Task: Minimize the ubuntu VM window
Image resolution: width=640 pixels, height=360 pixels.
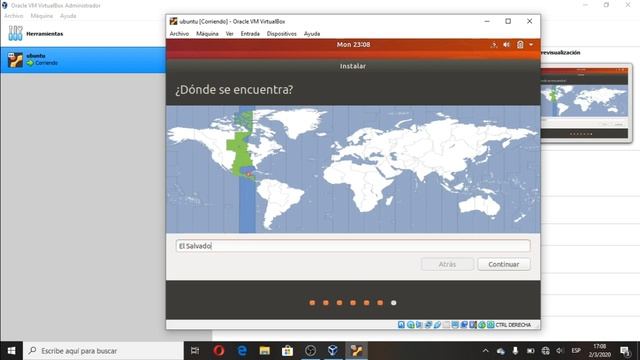Action: click(487, 21)
